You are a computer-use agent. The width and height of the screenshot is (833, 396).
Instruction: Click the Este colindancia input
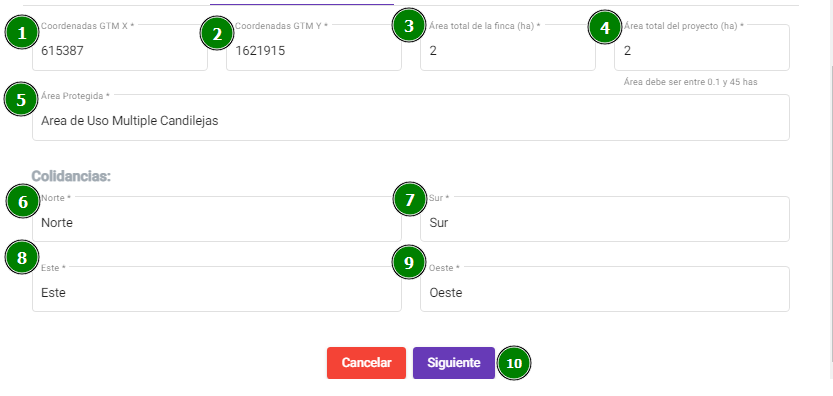[217, 289]
